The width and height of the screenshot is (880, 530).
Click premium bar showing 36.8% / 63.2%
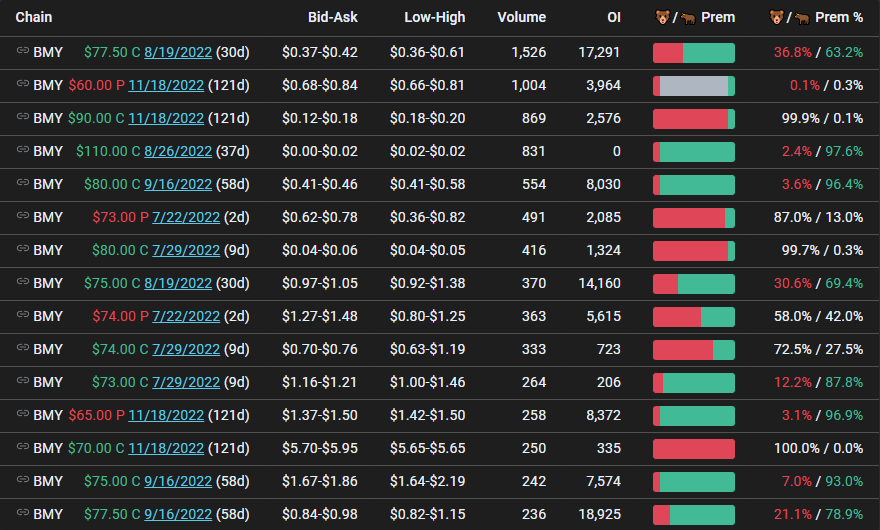[694, 53]
